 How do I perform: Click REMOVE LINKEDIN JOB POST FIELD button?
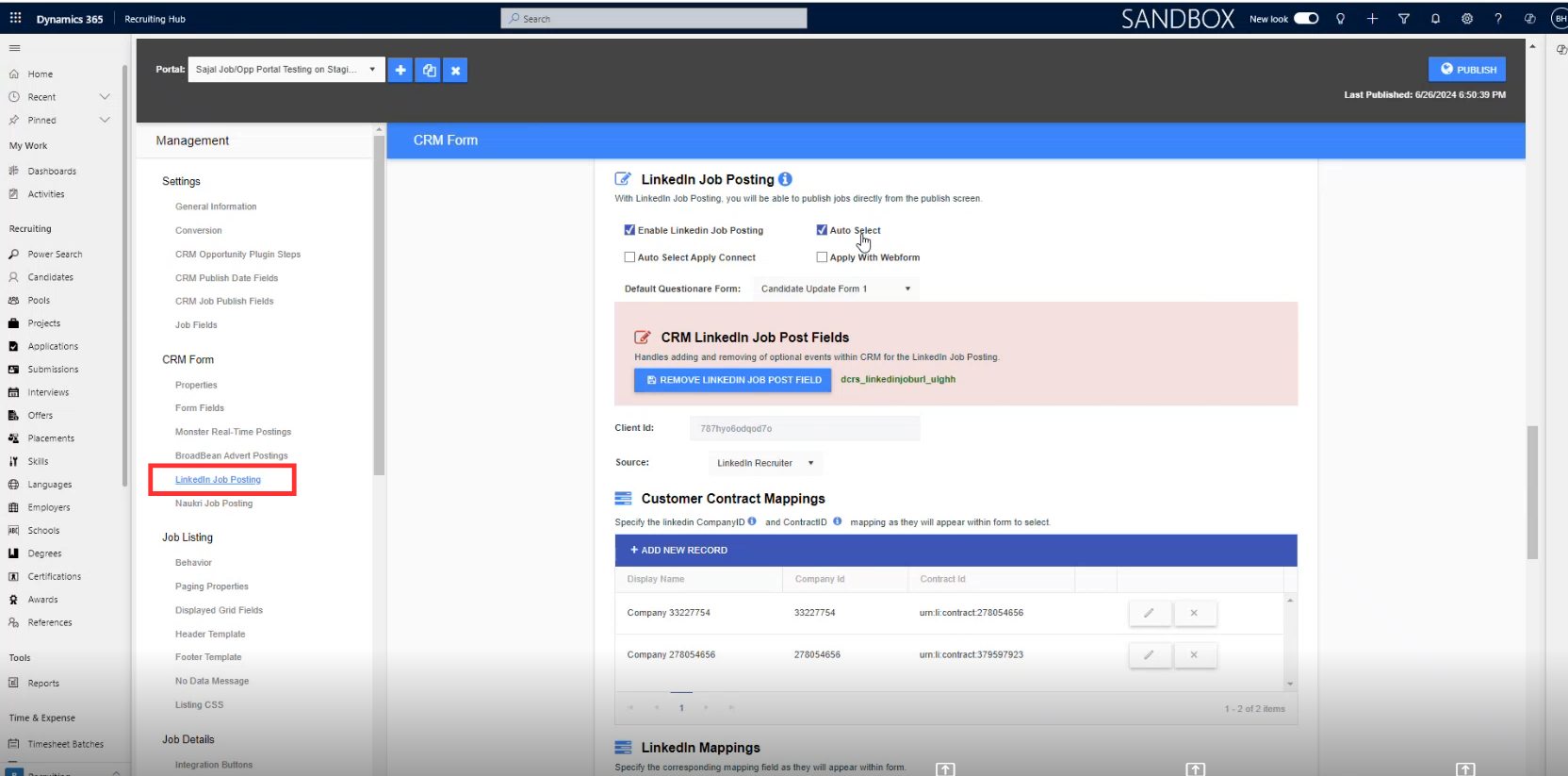(733, 380)
